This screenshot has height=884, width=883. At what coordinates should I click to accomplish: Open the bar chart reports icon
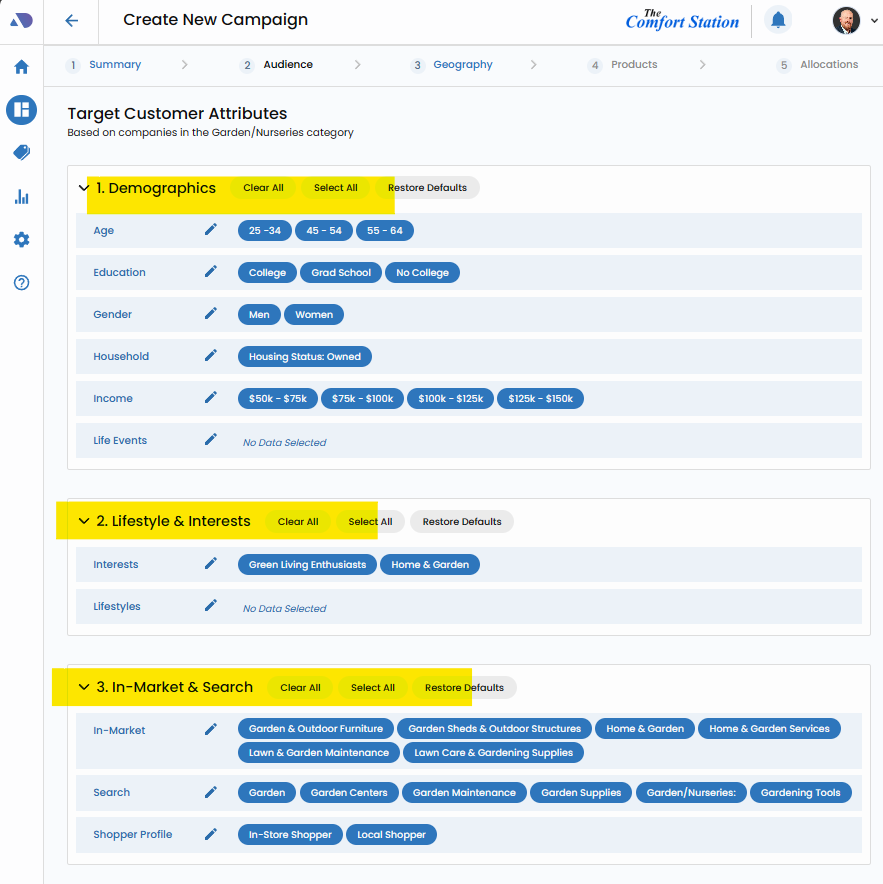point(21,197)
